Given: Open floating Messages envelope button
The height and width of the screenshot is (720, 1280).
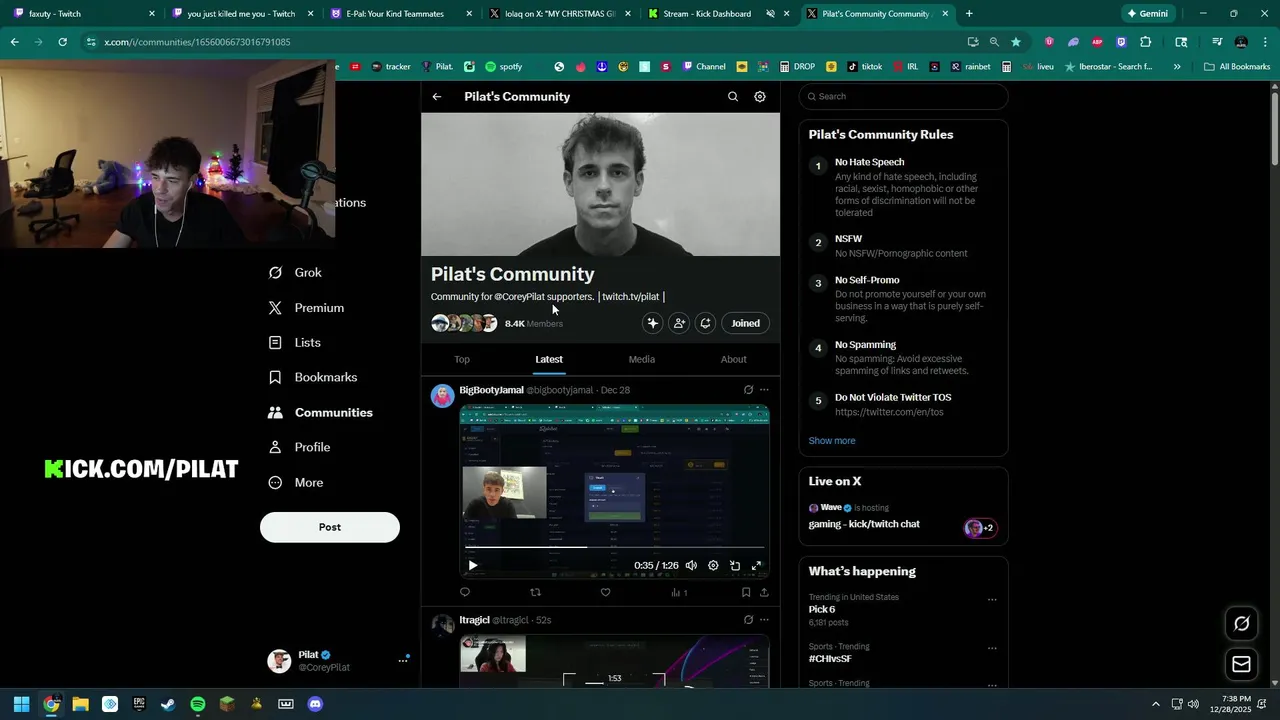Looking at the screenshot, I should tap(1242, 664).
